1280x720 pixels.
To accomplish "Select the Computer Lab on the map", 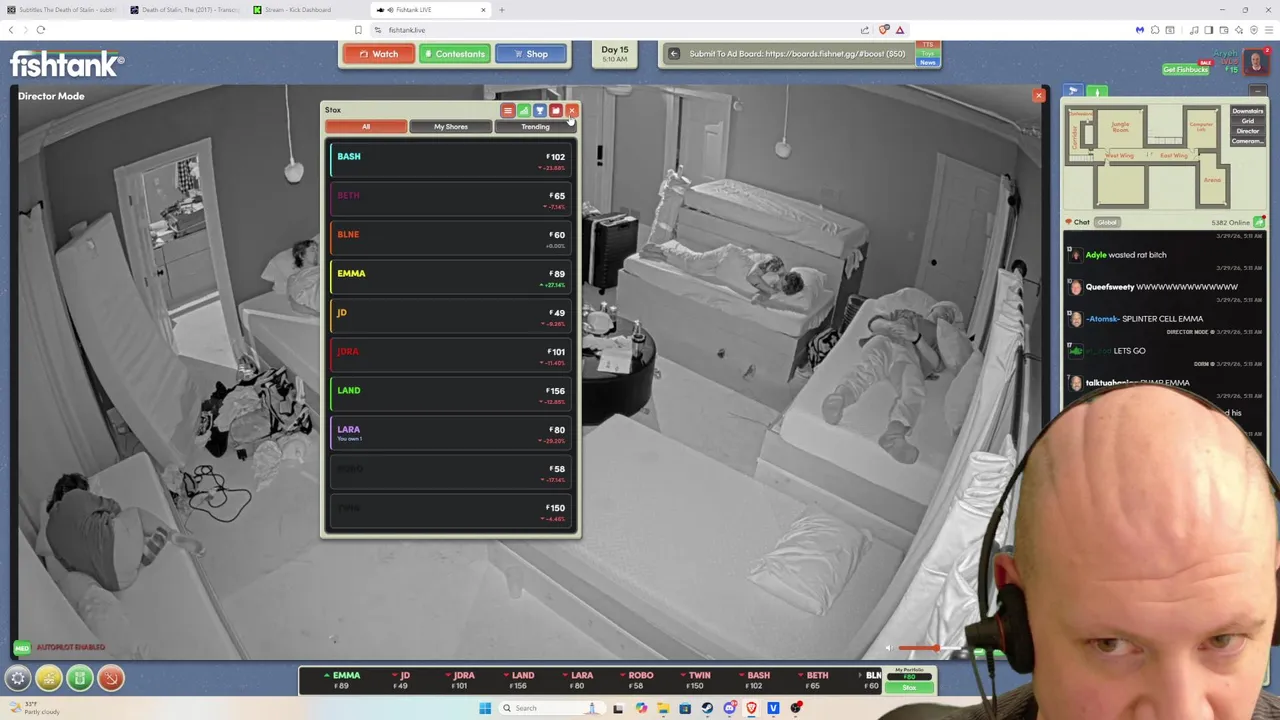I will [x=1201, y=127].
